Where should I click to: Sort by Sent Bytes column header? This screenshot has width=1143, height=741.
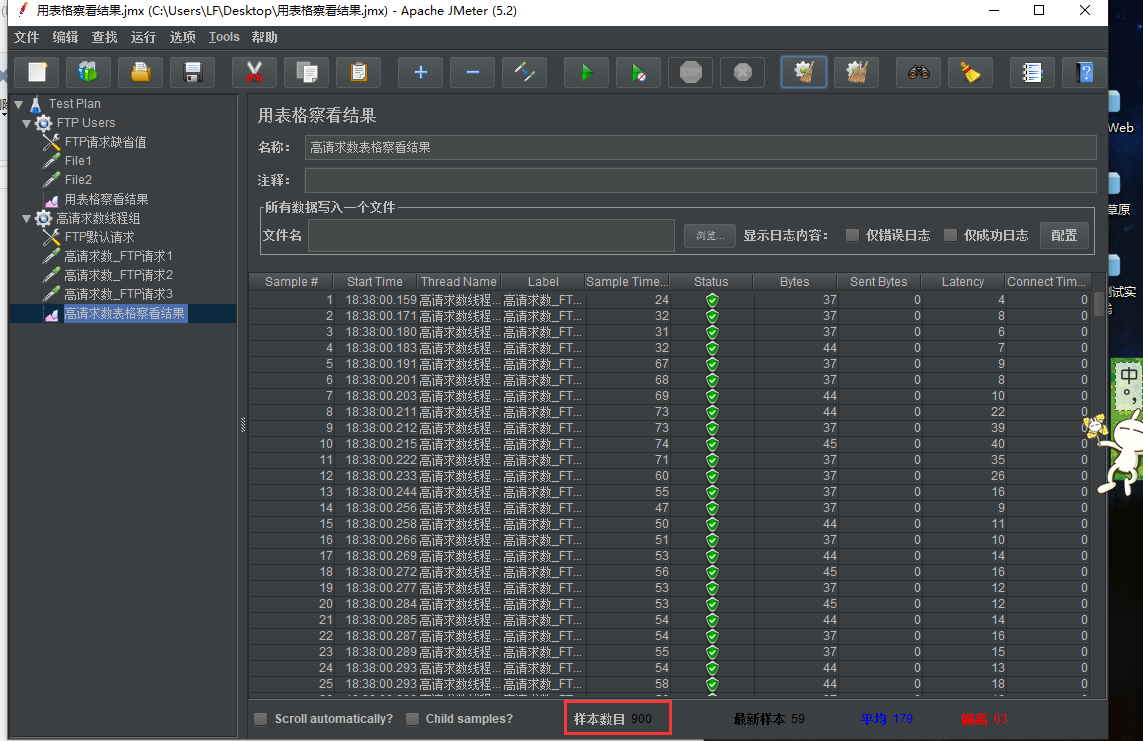coord(878,281)
